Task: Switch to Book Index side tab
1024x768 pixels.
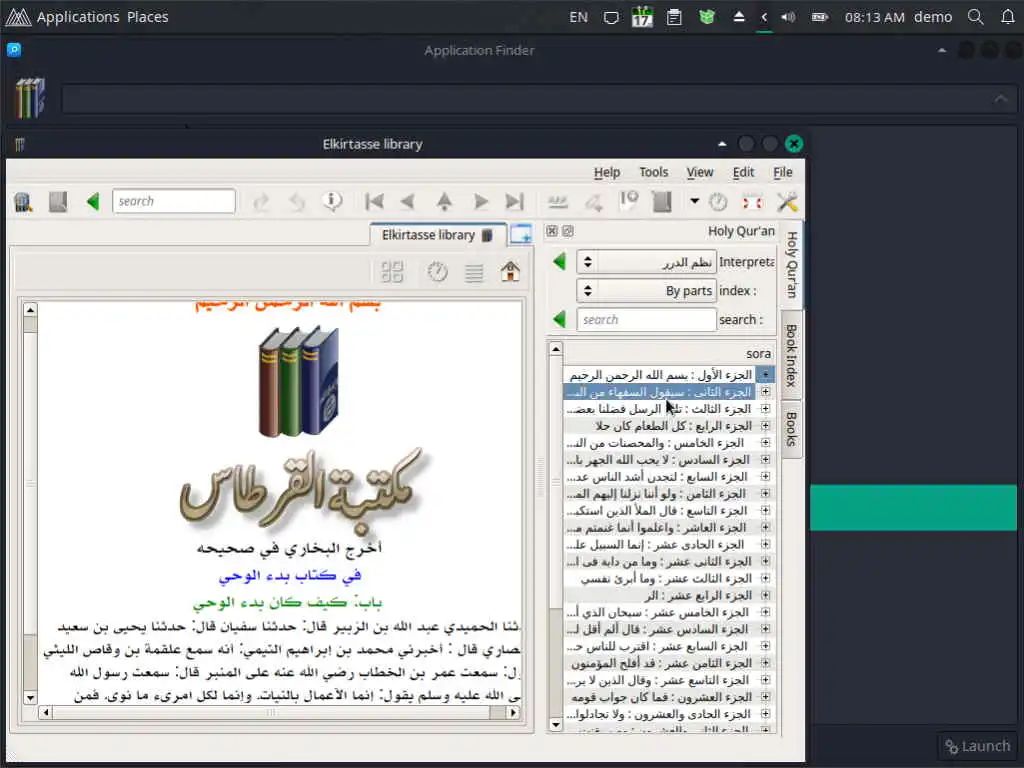Action: (792, 355)
